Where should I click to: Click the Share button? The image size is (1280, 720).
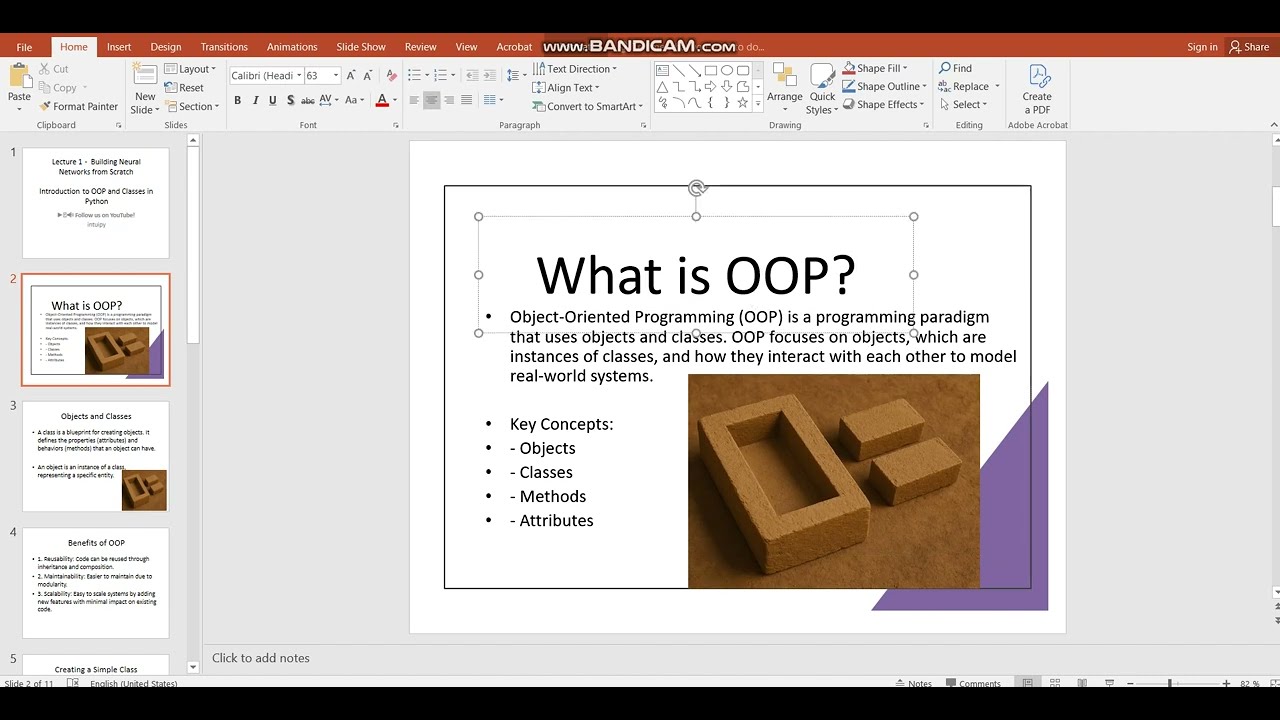[x=1249, y=47]
